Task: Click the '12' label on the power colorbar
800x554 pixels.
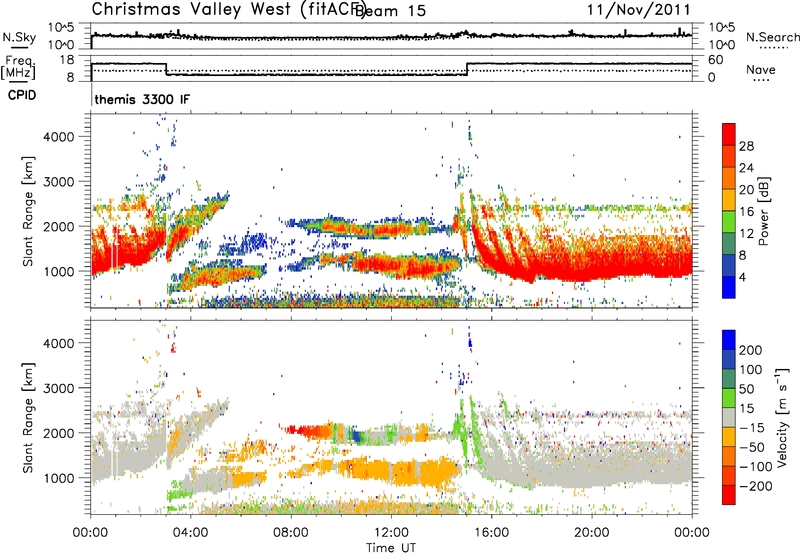Action: [x=746, y=234]
